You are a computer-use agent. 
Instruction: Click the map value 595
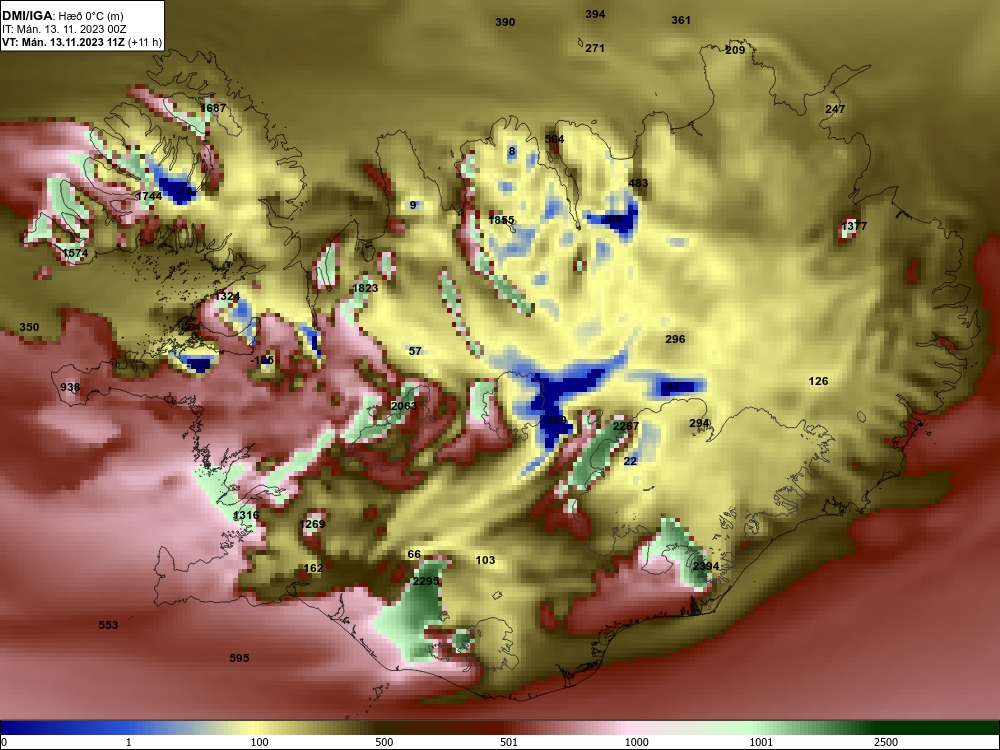pyautogui.click(x=239, y=658)
